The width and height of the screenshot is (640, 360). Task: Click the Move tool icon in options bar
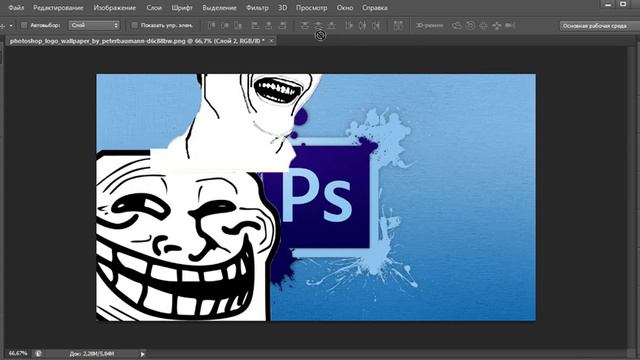(3, 25)
